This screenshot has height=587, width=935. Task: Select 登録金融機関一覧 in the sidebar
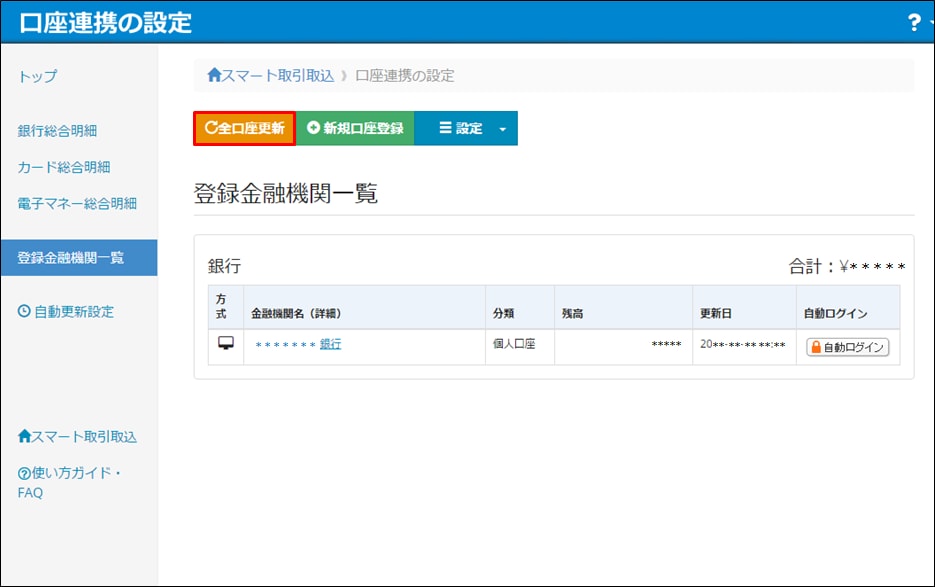[x=79, y=258]
